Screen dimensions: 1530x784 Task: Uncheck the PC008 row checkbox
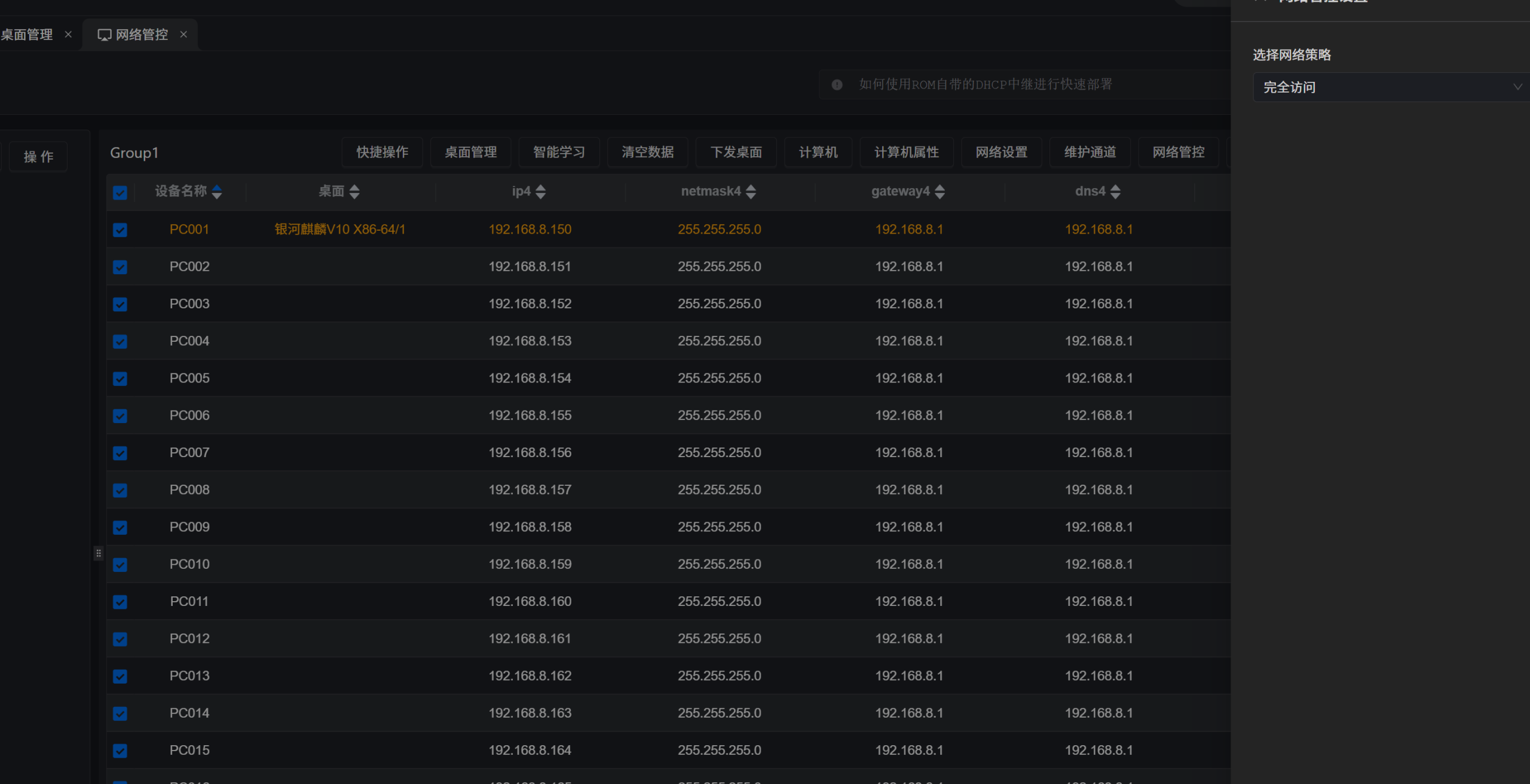coord(120,491)
